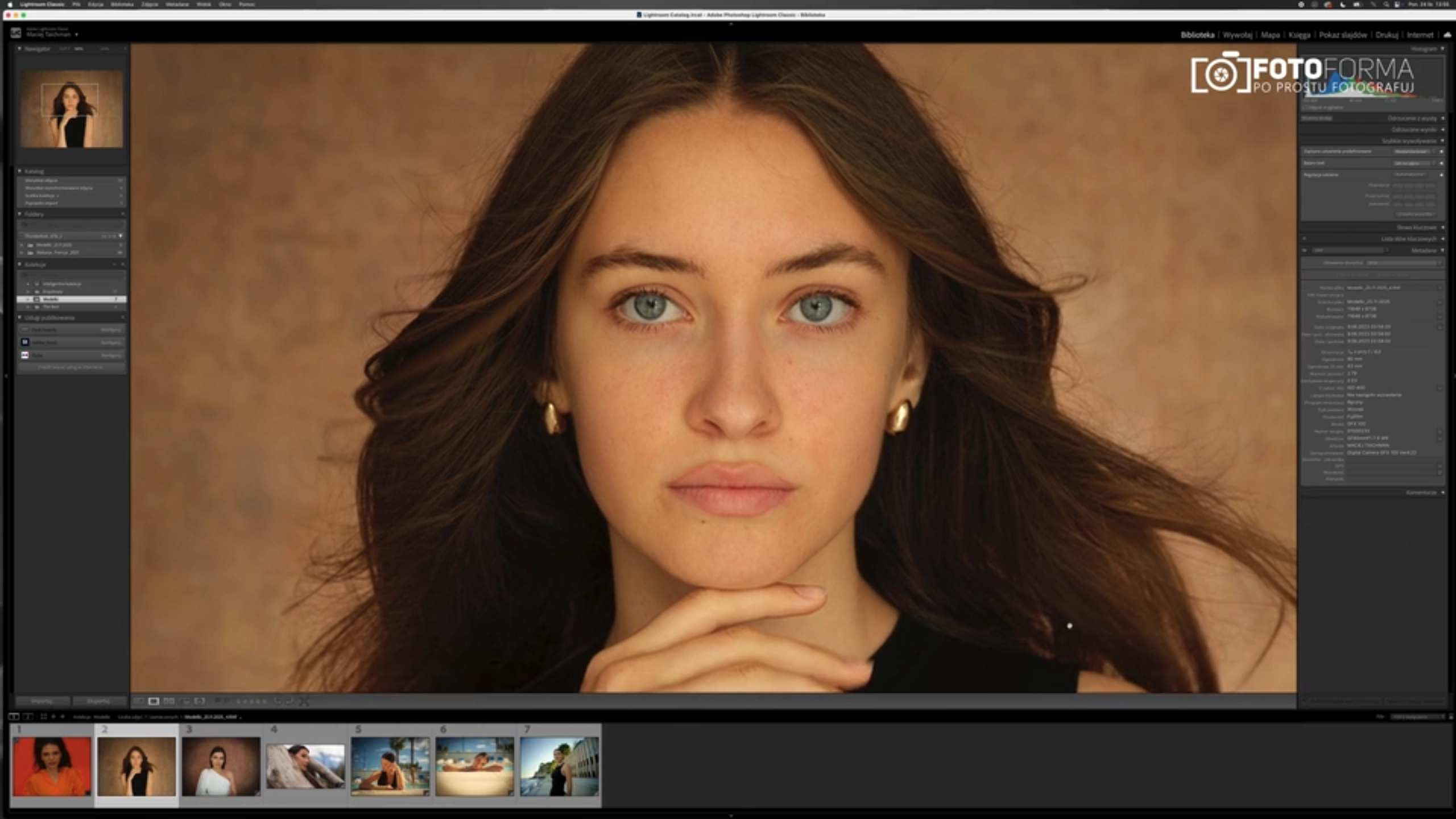Open the secondary display window icon
Viewport: 1456px width, 819px height.
27,717
